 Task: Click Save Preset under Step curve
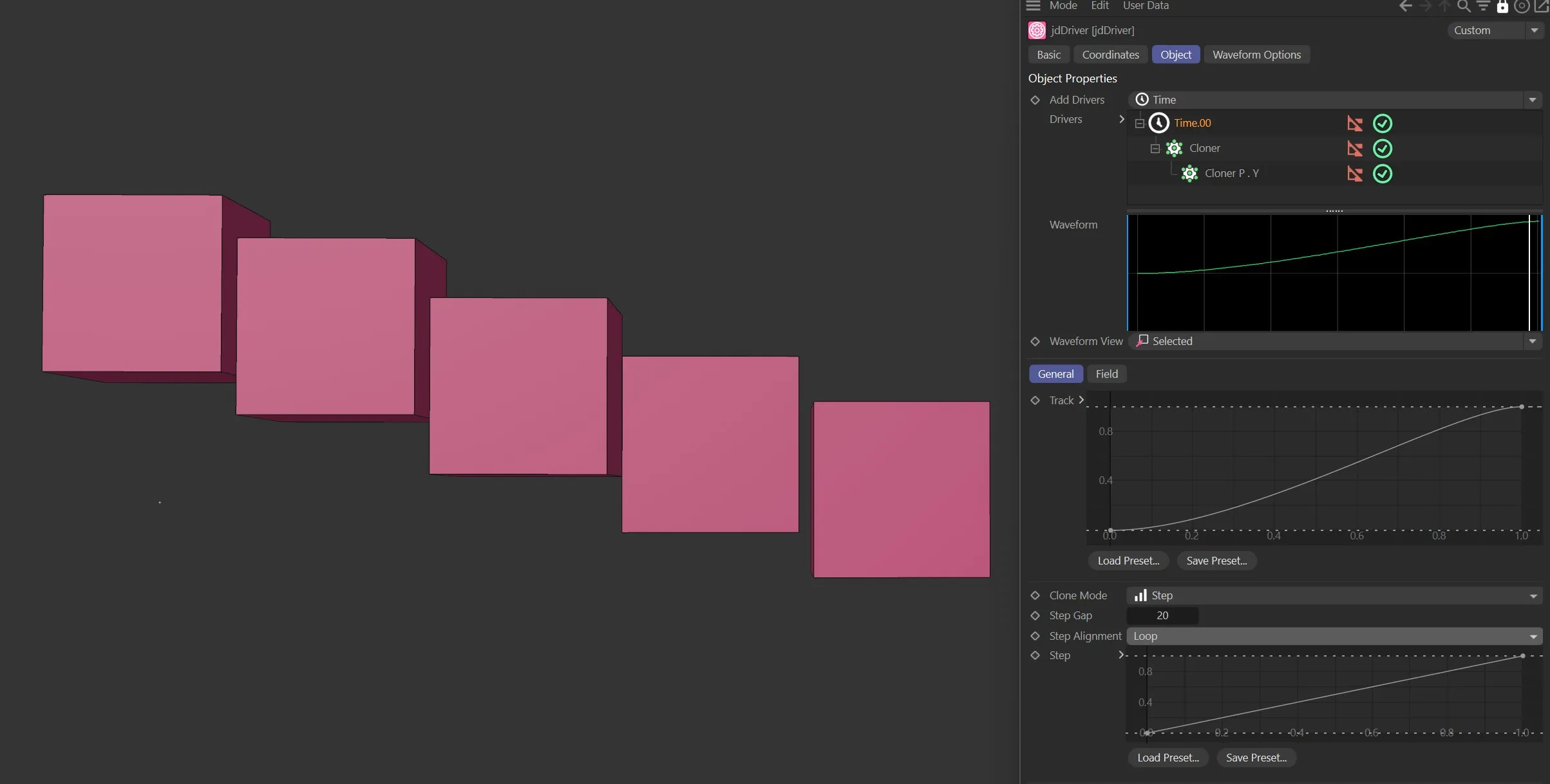point(1256,758)
